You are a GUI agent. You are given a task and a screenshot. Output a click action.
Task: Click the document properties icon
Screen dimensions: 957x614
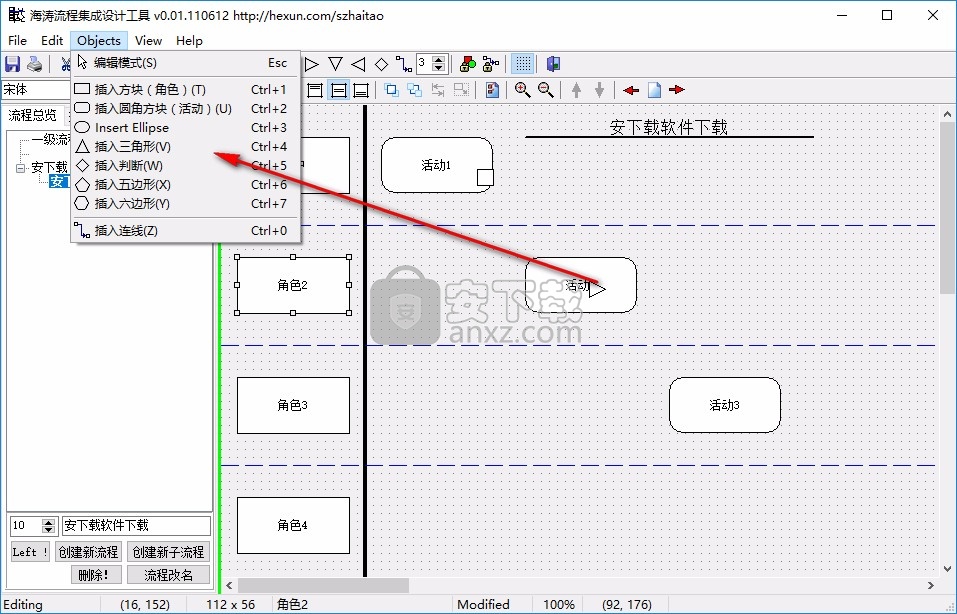492,90
